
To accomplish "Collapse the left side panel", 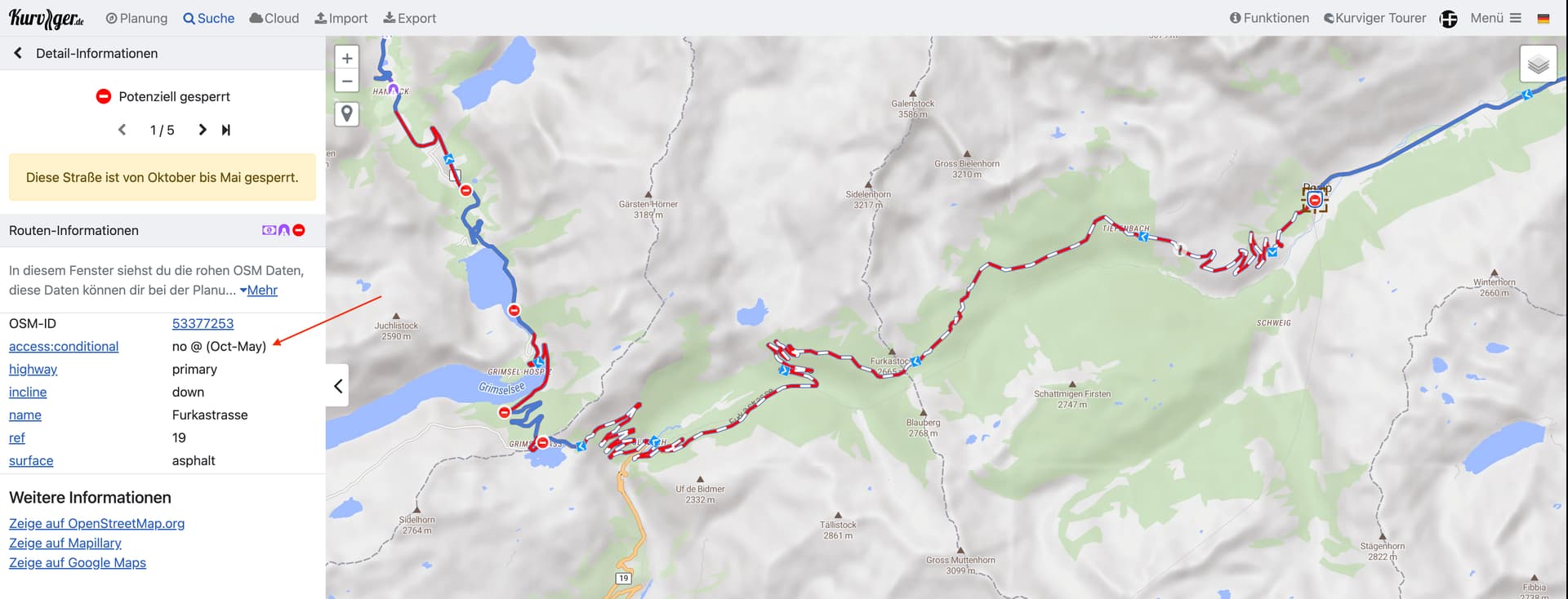I will (x=337, y=385).
